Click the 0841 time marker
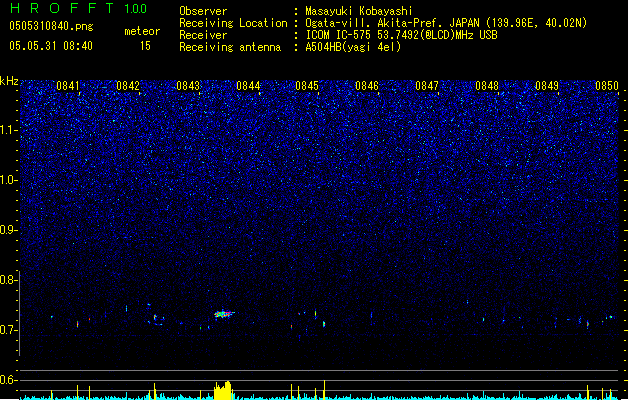 68,86
